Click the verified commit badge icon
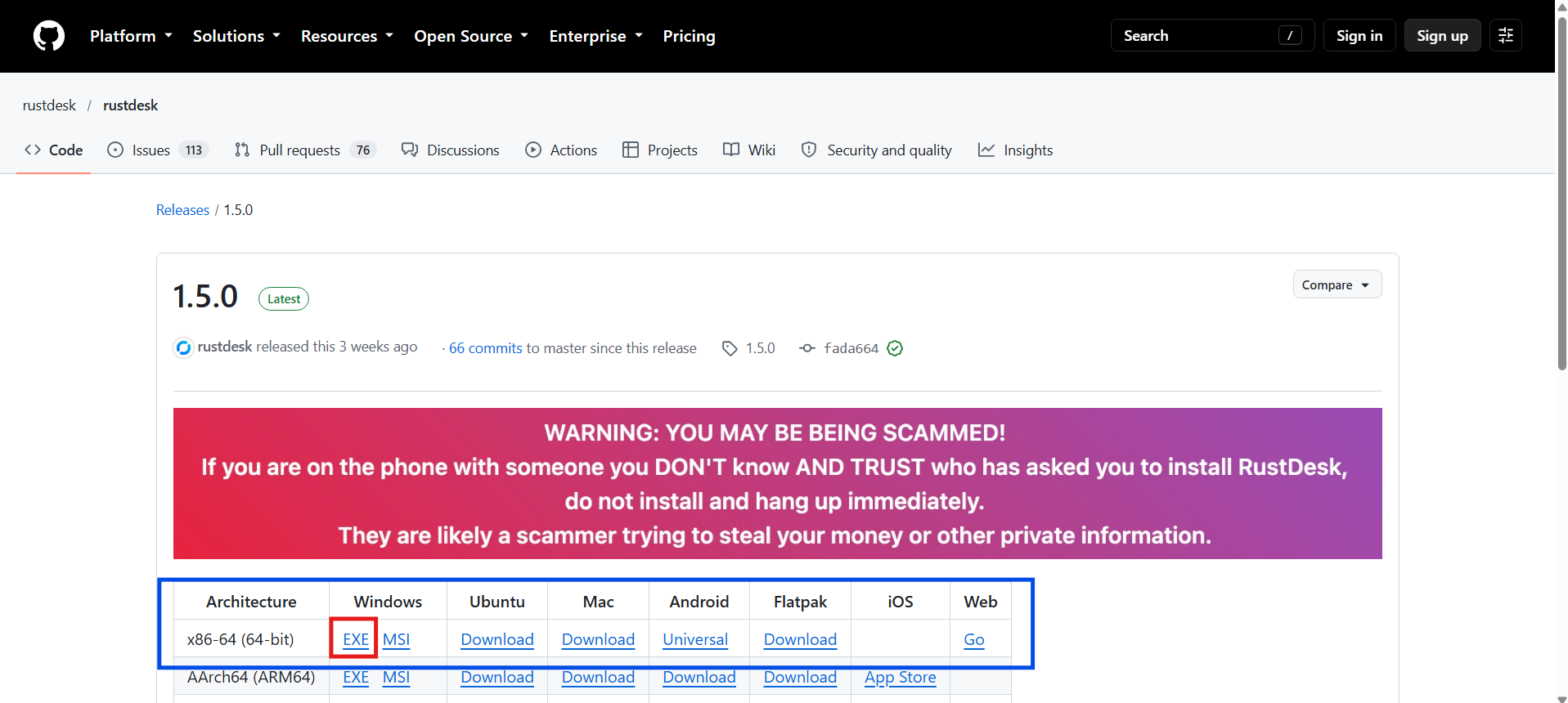 [895, 348]
